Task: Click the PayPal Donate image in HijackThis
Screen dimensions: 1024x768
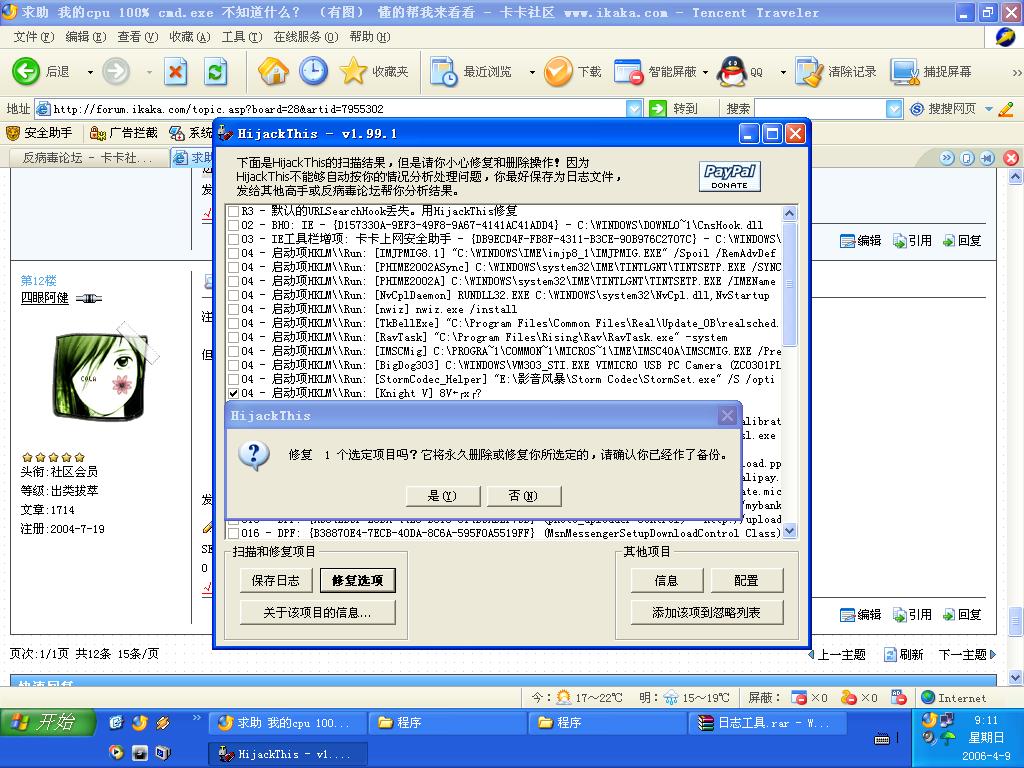Action: pos(729,176)
